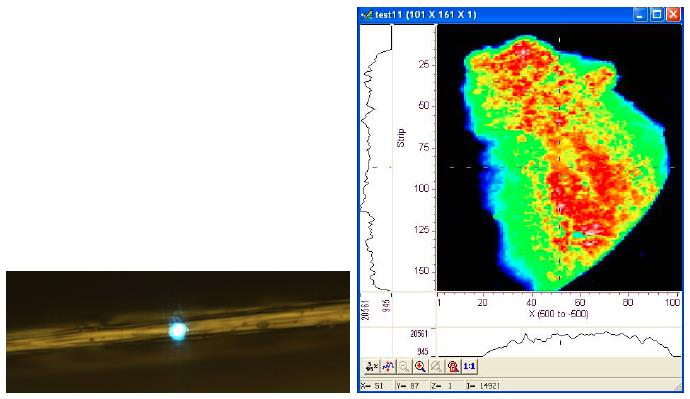Click the Y= 87 status bar field
This screenshot has height=399, width=690.
click(412, 386)
